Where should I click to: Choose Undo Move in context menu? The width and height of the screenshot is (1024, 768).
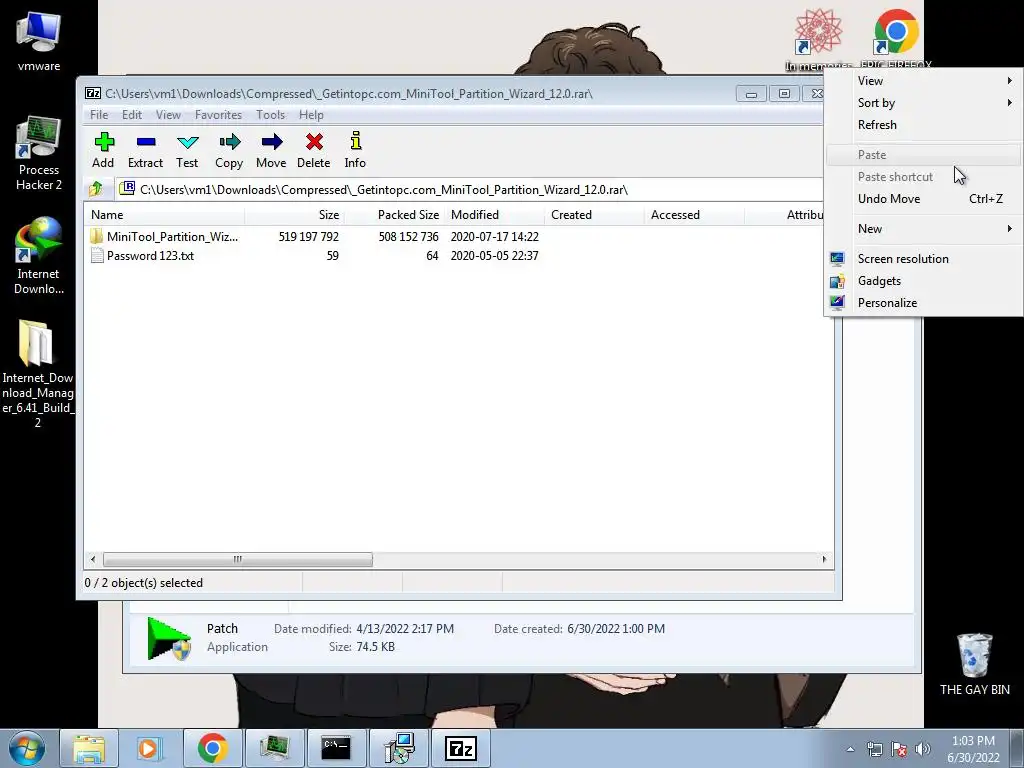[x=923, y=199]
